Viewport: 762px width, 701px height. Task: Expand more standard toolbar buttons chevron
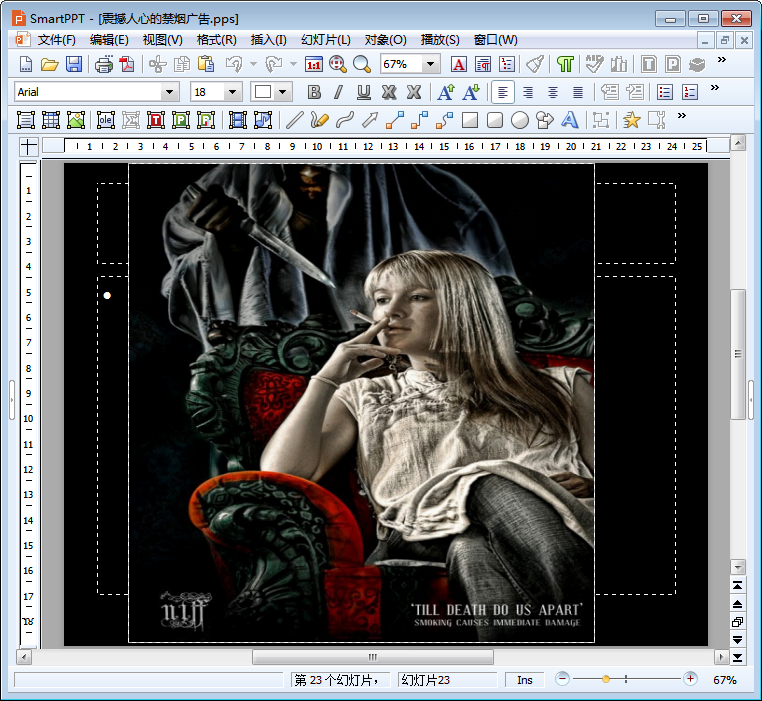tap(722, 59)
